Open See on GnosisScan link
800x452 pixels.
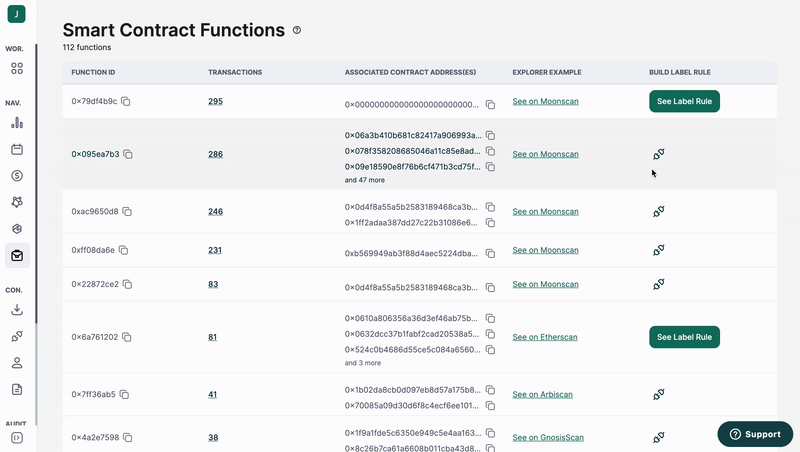coord(548,438)
